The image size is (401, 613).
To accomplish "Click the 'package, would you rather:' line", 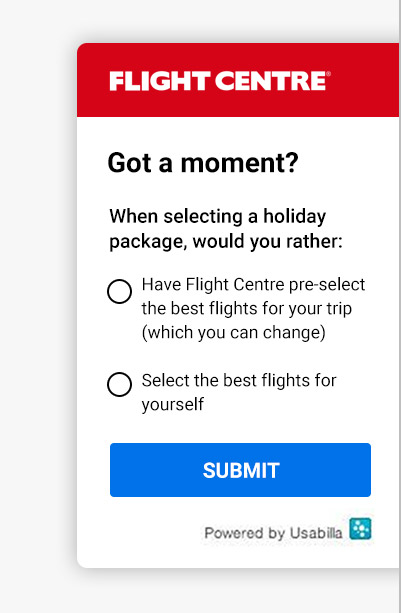I will coord(226,241).
